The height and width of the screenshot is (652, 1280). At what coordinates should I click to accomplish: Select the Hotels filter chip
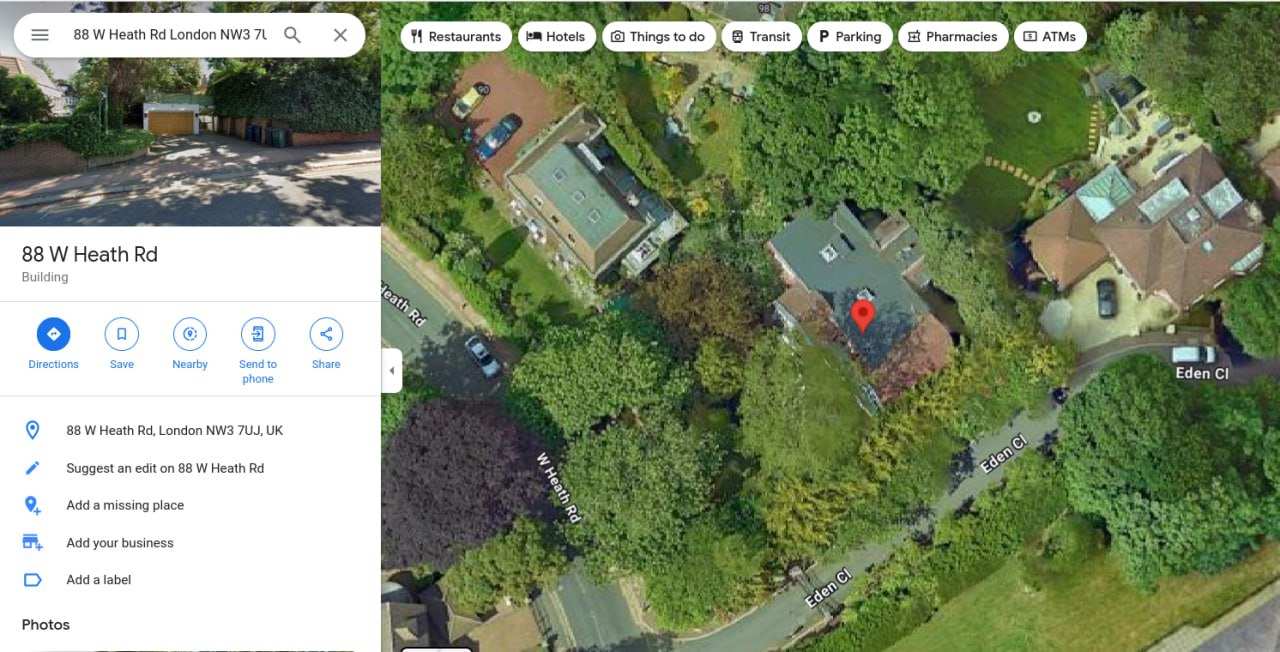tap(556, 37)
